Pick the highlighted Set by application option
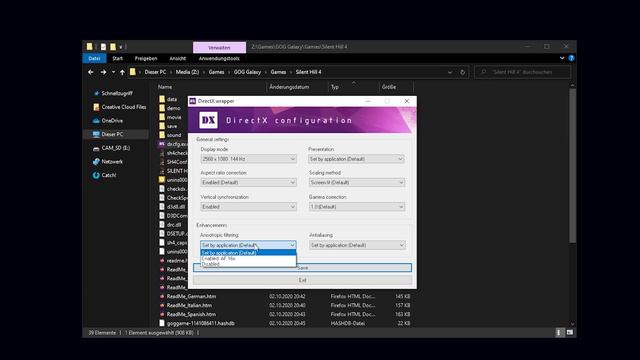This screenshot has width=640, height=360. [x=248, y=253]
